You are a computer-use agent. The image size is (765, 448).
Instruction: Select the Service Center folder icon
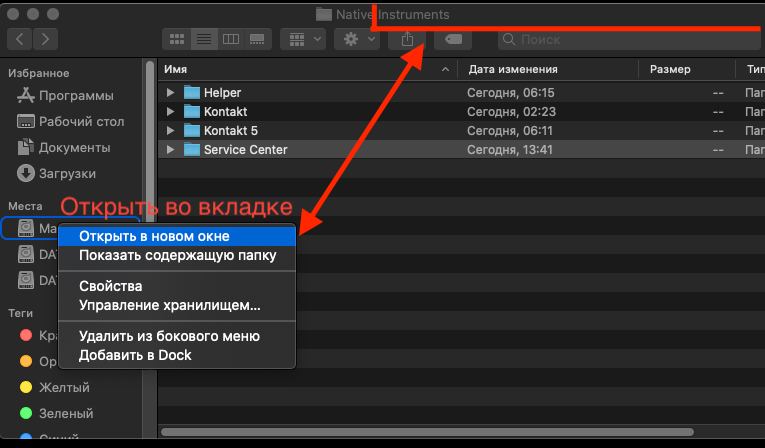(x=192, y=149)
